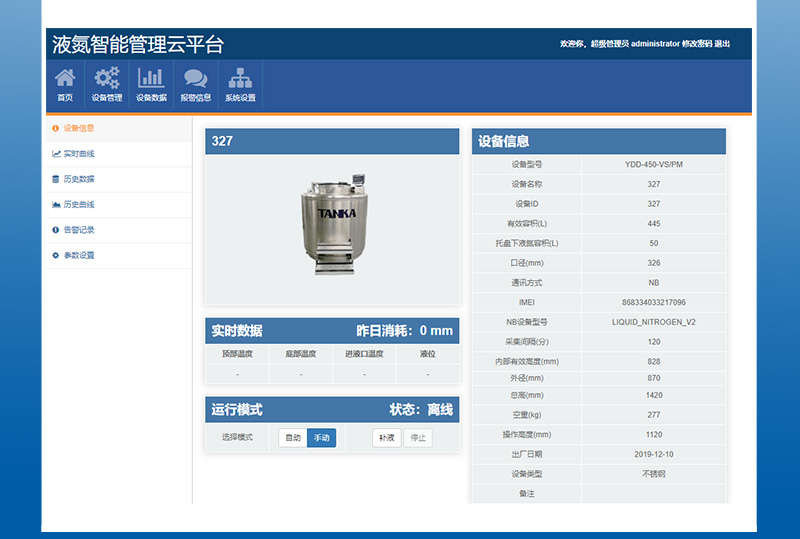Viewport: 800px width, 539px height.
Task: Click the 实时曲线 line chart icon
Action: tap(56, 154)
